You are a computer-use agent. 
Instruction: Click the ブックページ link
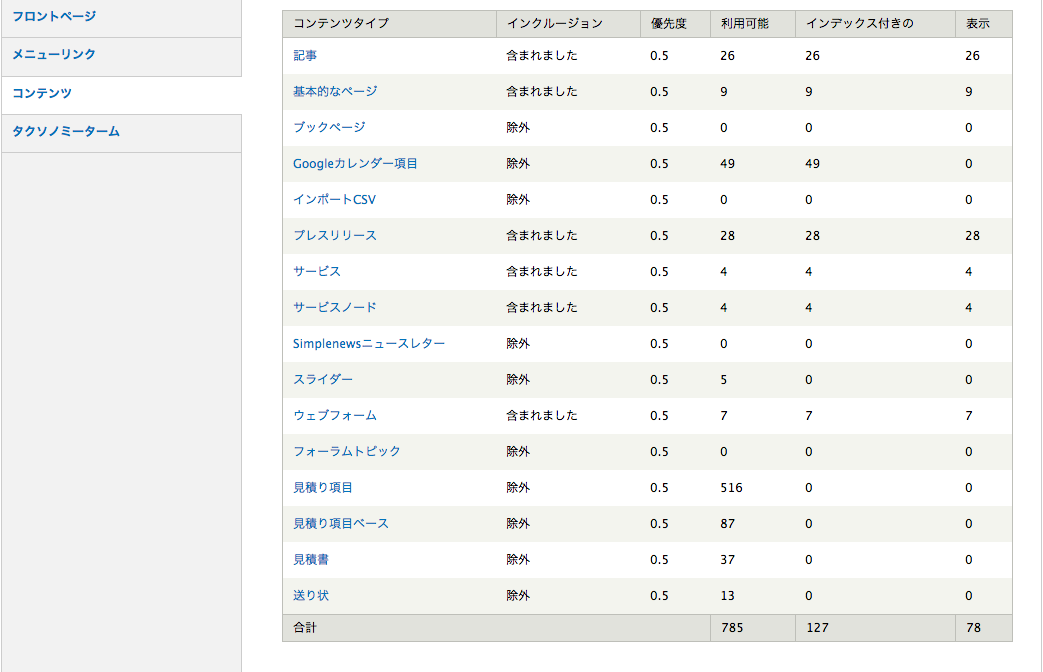click(x=329, y=128)
